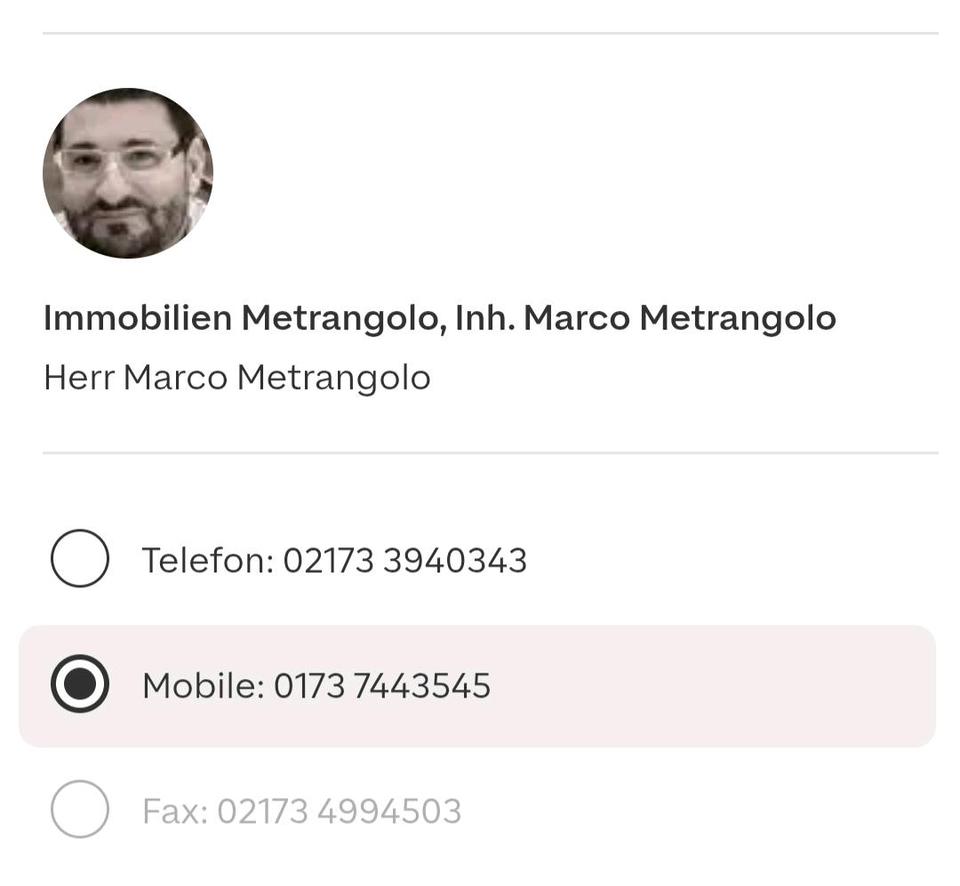This screenshot has width=960, height=886.
Task: Click "Inh. Marco Metrangolo" in the bold heading
Action: (x=645, y=318)
